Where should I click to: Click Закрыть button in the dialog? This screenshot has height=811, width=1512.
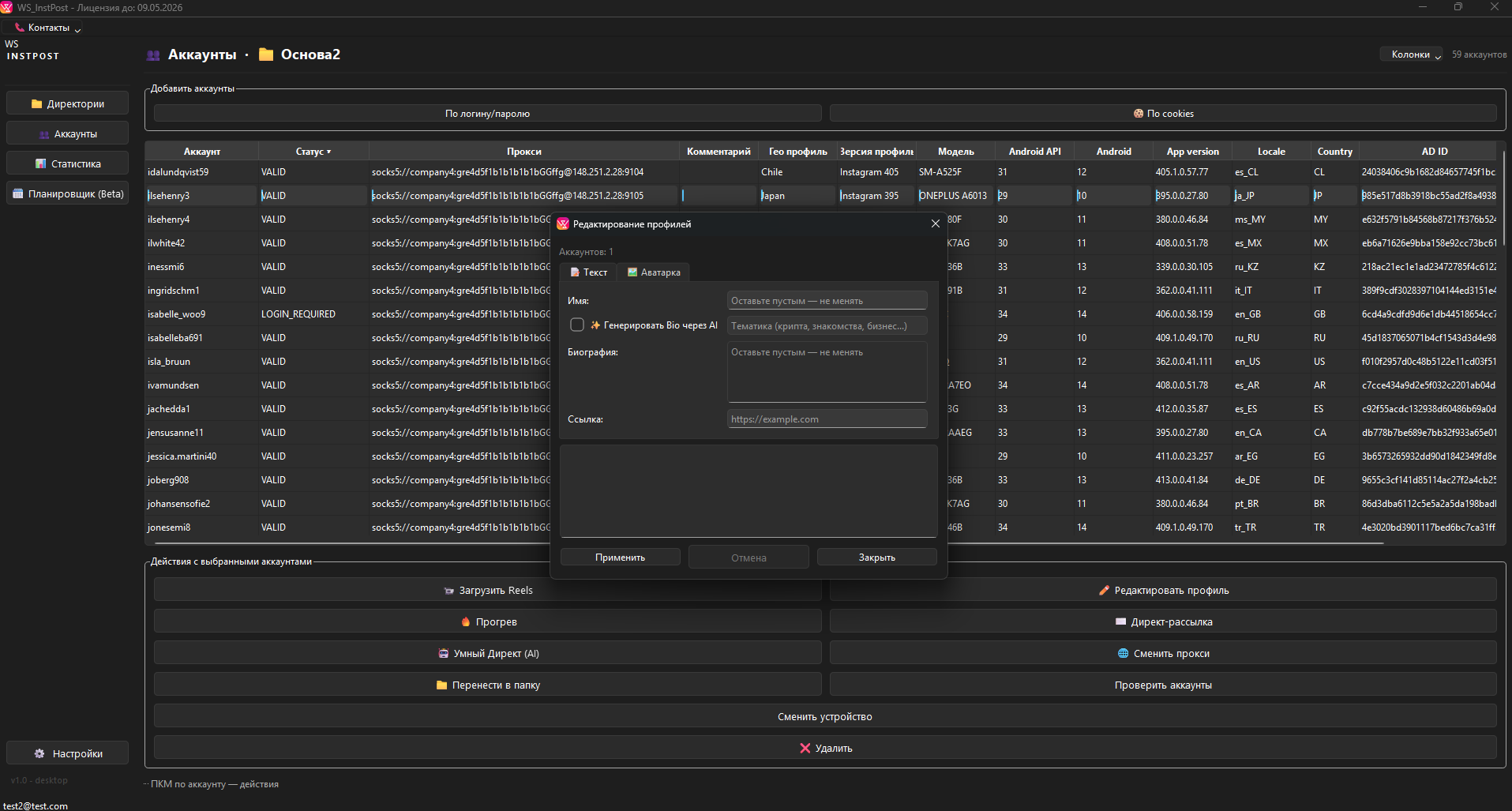876,557
